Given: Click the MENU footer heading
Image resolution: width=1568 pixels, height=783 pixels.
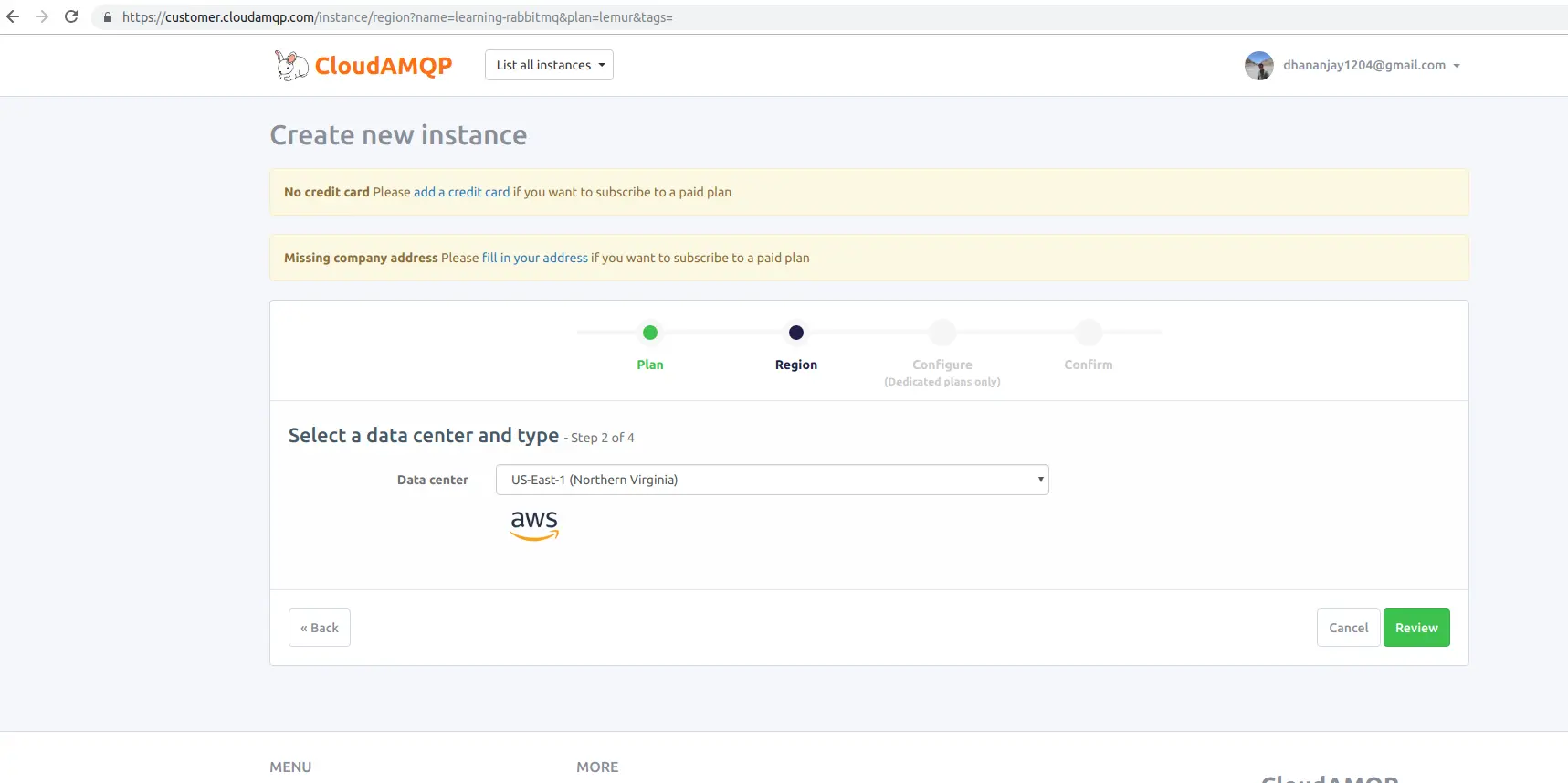Looking at the screenshot, I should 290,767.
